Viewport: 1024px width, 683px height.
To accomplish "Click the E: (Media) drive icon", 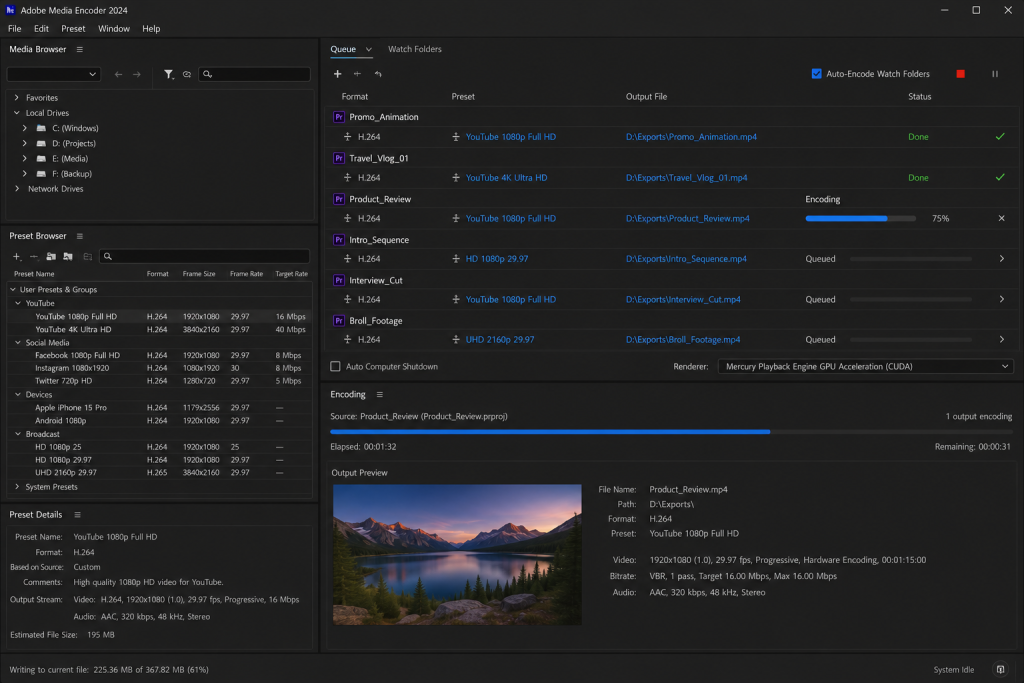I will tap(41, 159).
